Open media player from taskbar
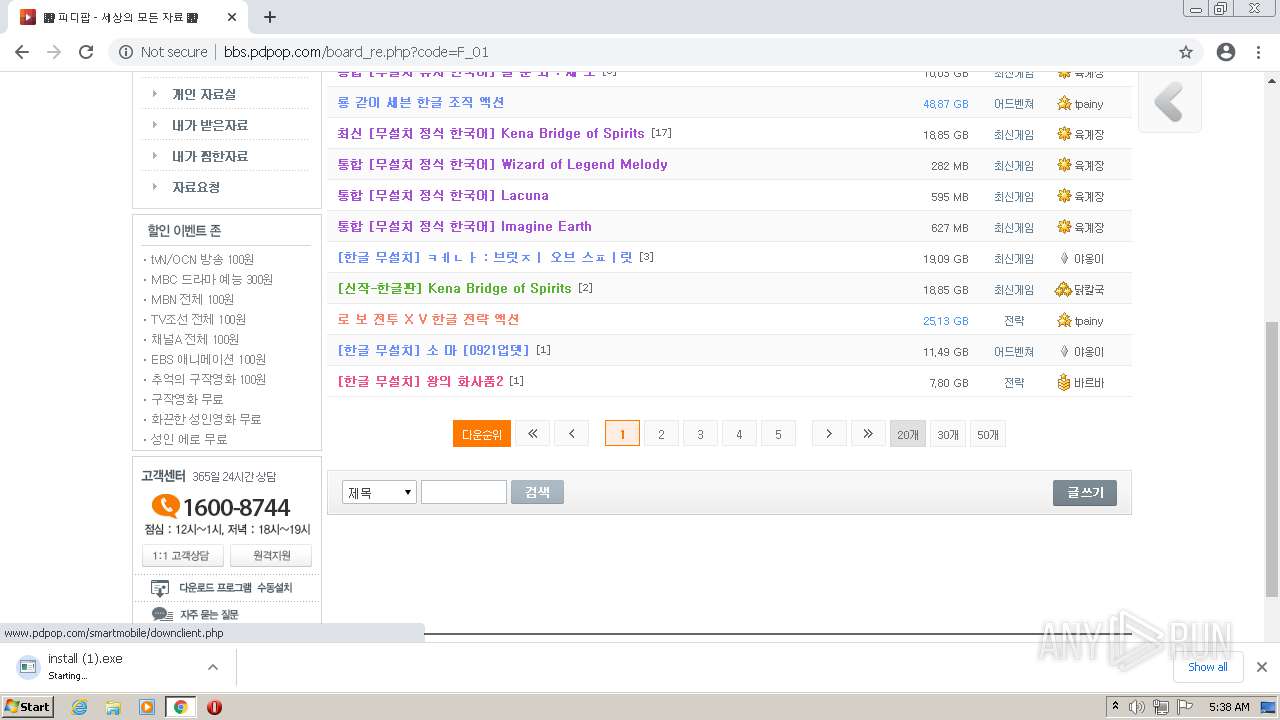Screen dimensions: 1280x720 pyautogui.click(x=146, y=707)
